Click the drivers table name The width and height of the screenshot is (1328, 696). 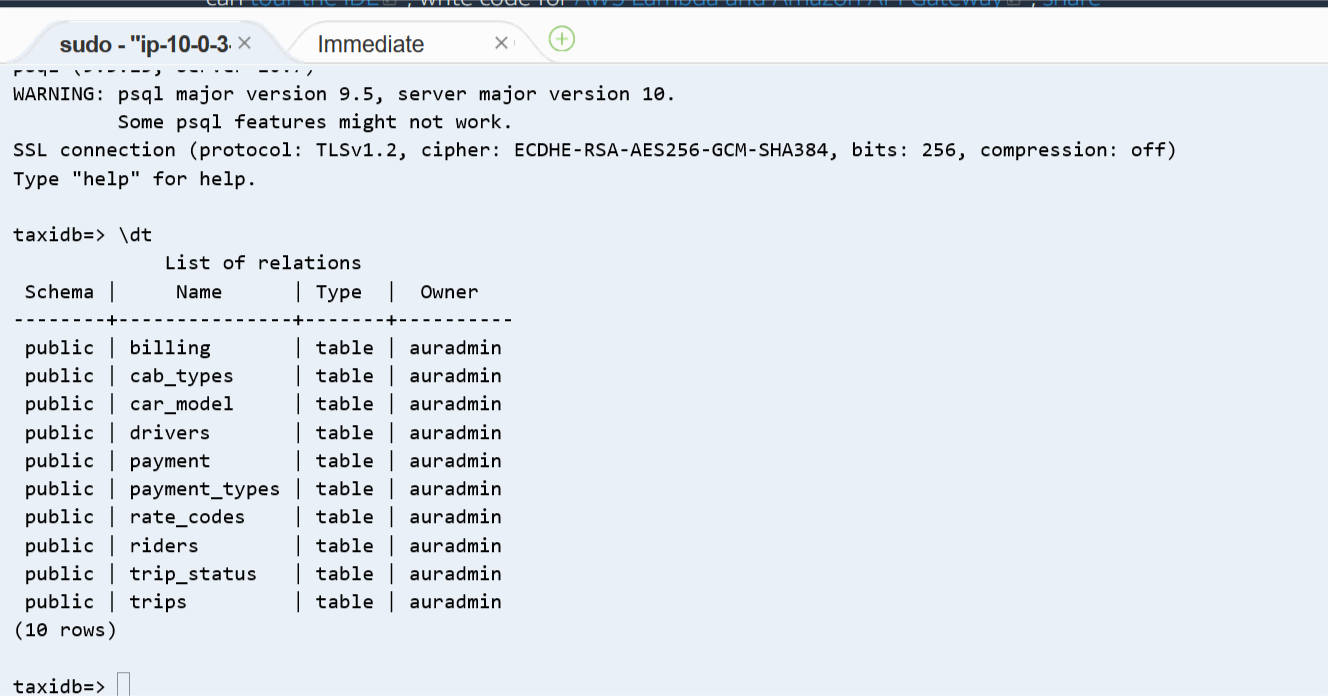point(170,433)
